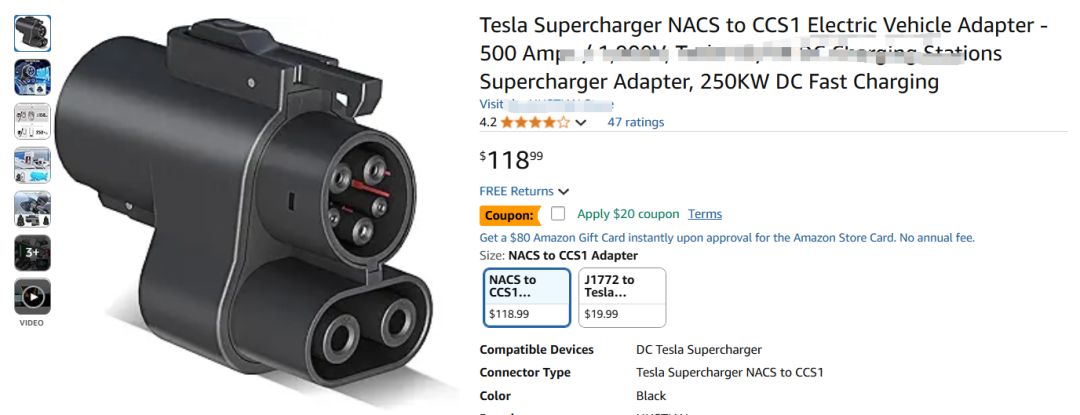Viewport: 1080px width, 415px height.
Task: Display the fifth product image thumbnail
Action: pyautogui.click(x=32, y=209)
